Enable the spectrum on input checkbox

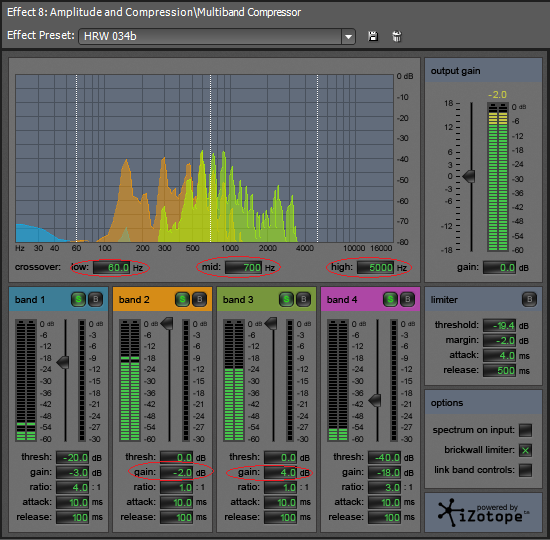[x=525, y=430]
